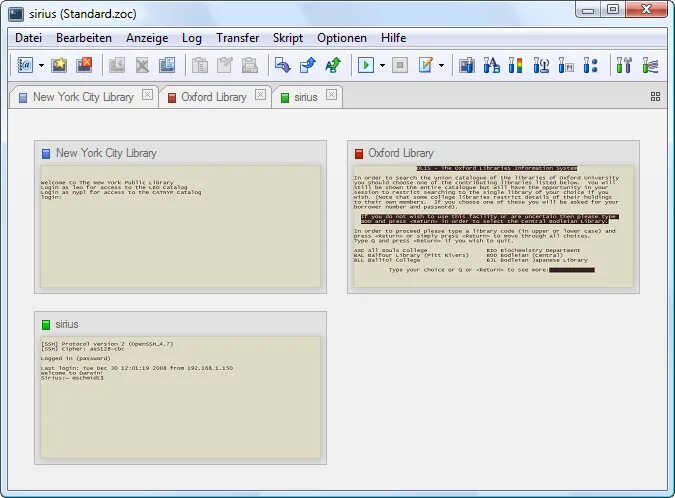Click the grayed stop script button
The height and width of the screenshot is (498, 675).
[x=400, y=65]
